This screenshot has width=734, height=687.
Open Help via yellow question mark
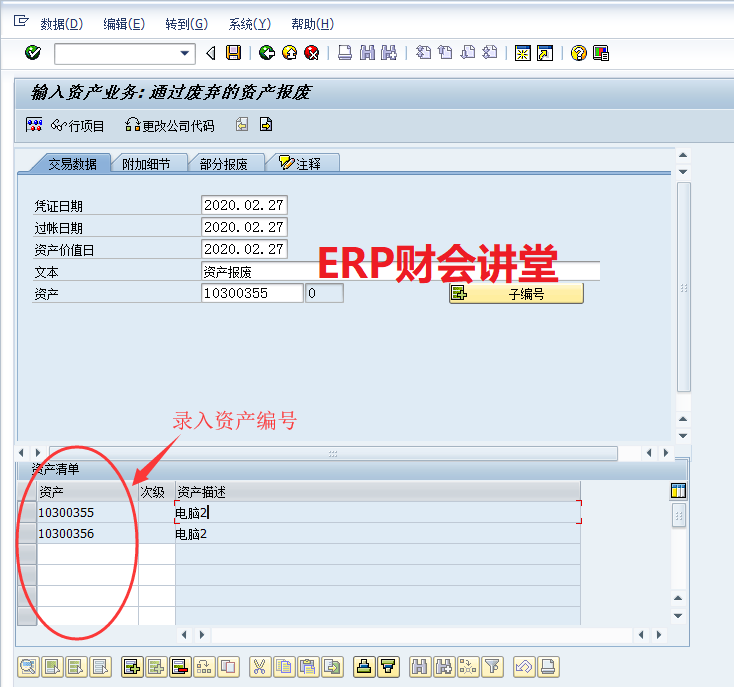(579, 53)
